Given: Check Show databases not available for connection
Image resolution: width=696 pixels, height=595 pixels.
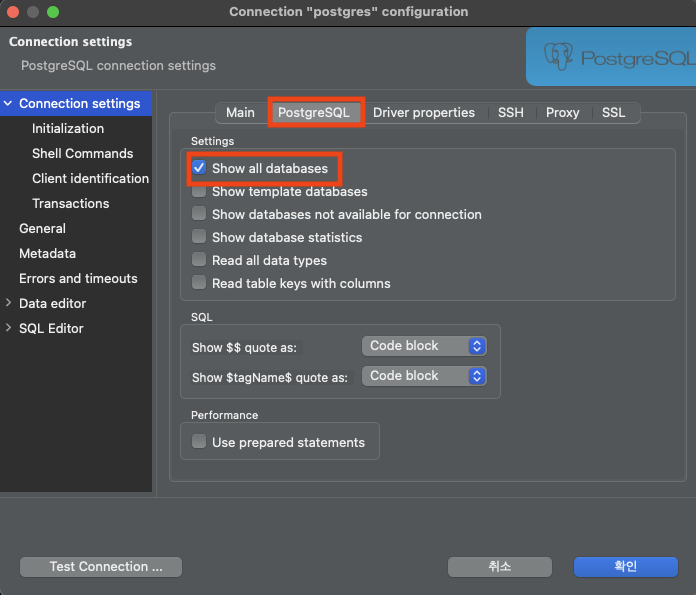Looking at the screenshot, I should click(x=199, y=214).
